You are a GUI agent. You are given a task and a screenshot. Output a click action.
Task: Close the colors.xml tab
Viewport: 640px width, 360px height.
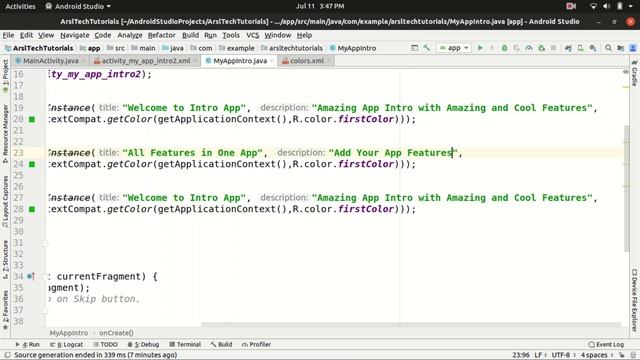tap(329, 61)
